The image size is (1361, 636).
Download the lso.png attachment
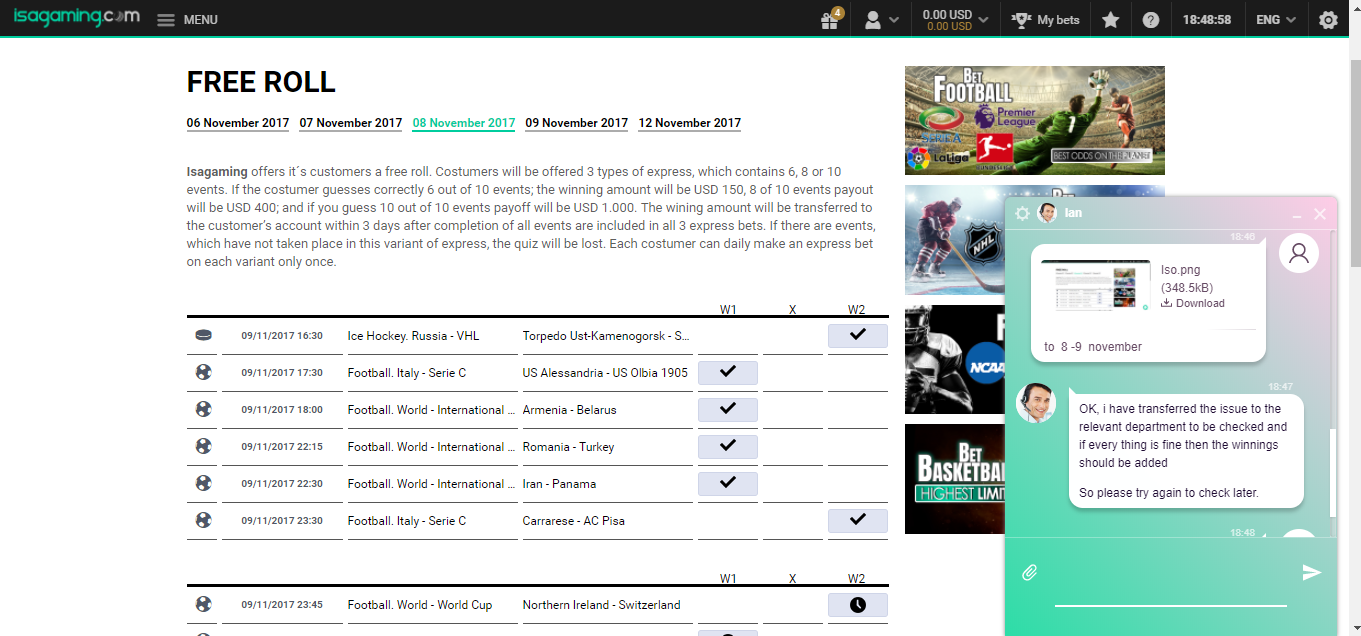[1193, 303]
